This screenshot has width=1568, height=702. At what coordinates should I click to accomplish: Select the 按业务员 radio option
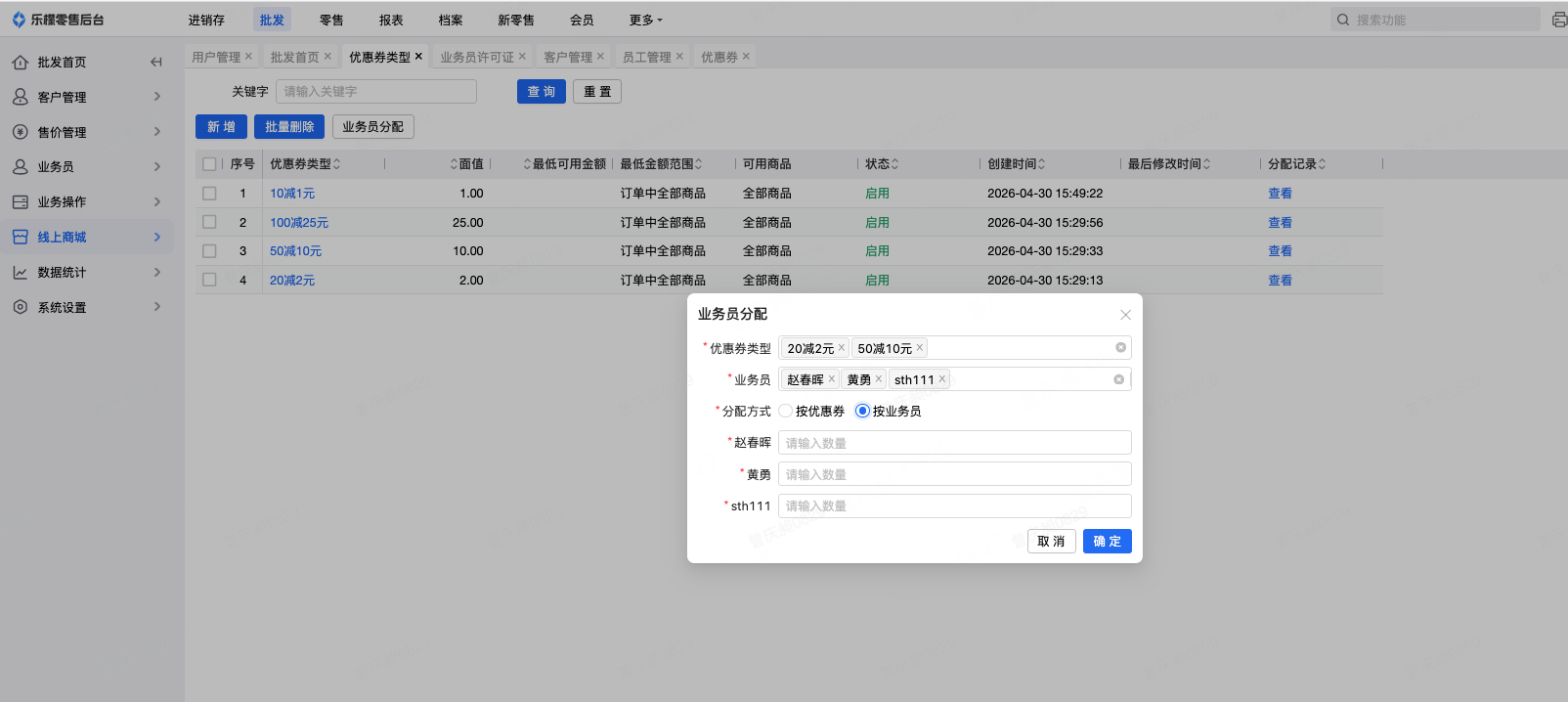pos(862,412)
